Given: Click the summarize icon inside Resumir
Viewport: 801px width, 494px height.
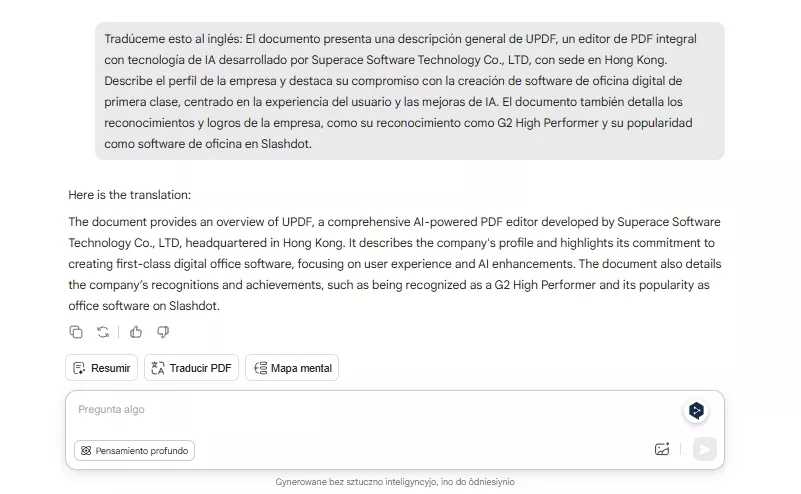Looking at the screenshot, I should (79, 368).
